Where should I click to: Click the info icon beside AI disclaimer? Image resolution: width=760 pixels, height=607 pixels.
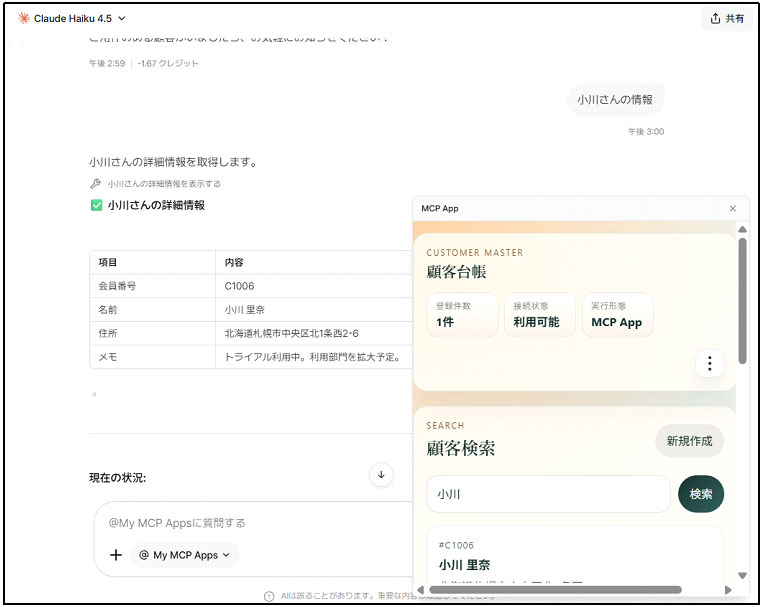[x=269, y=596]
